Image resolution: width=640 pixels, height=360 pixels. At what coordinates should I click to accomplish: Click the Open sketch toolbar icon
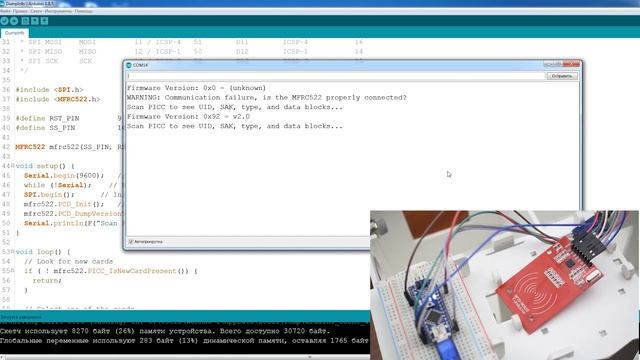coord(35,21)
